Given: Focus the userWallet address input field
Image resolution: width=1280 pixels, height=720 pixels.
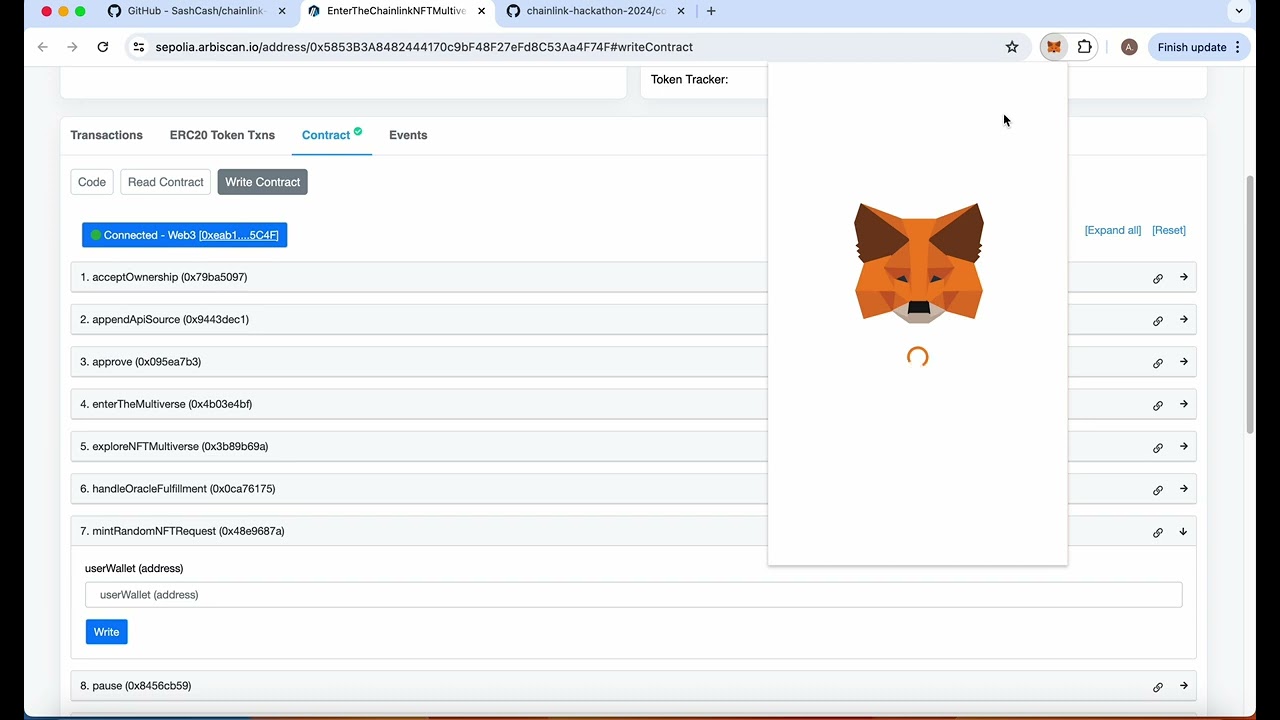Looking at the screenshot, I should pos(634,595).
